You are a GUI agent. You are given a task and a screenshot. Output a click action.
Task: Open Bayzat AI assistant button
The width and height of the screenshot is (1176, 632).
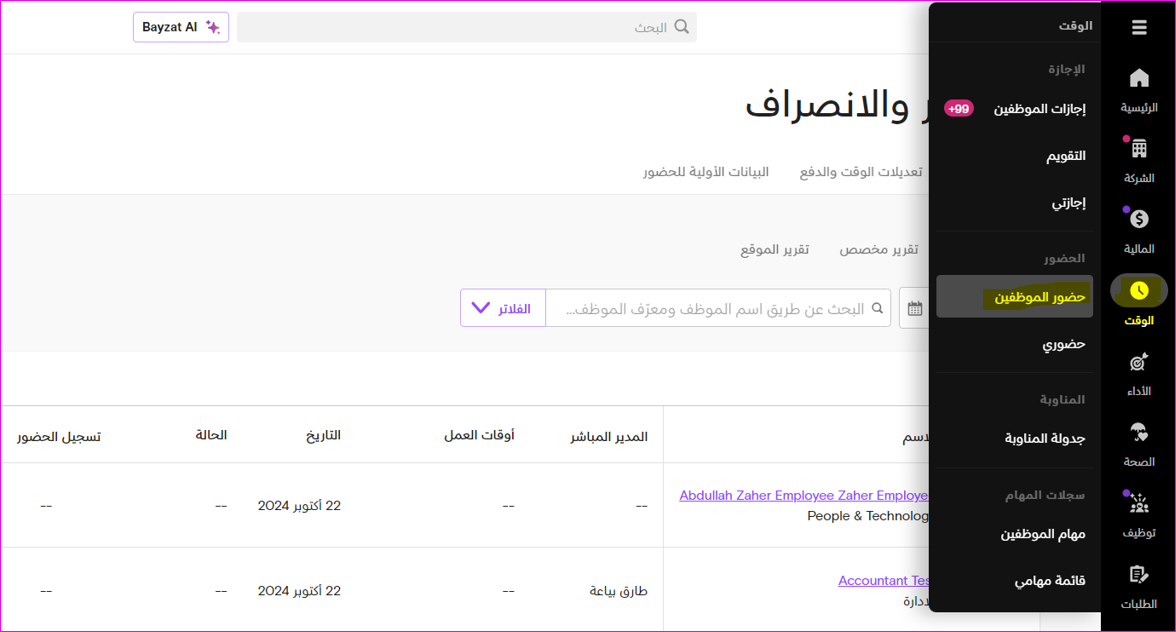pos(181,28)
